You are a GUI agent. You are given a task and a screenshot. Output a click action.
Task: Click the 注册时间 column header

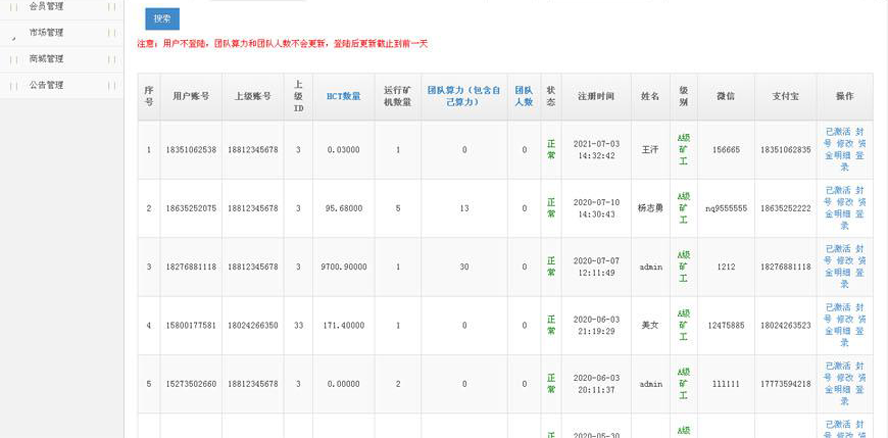click(596, 96)
